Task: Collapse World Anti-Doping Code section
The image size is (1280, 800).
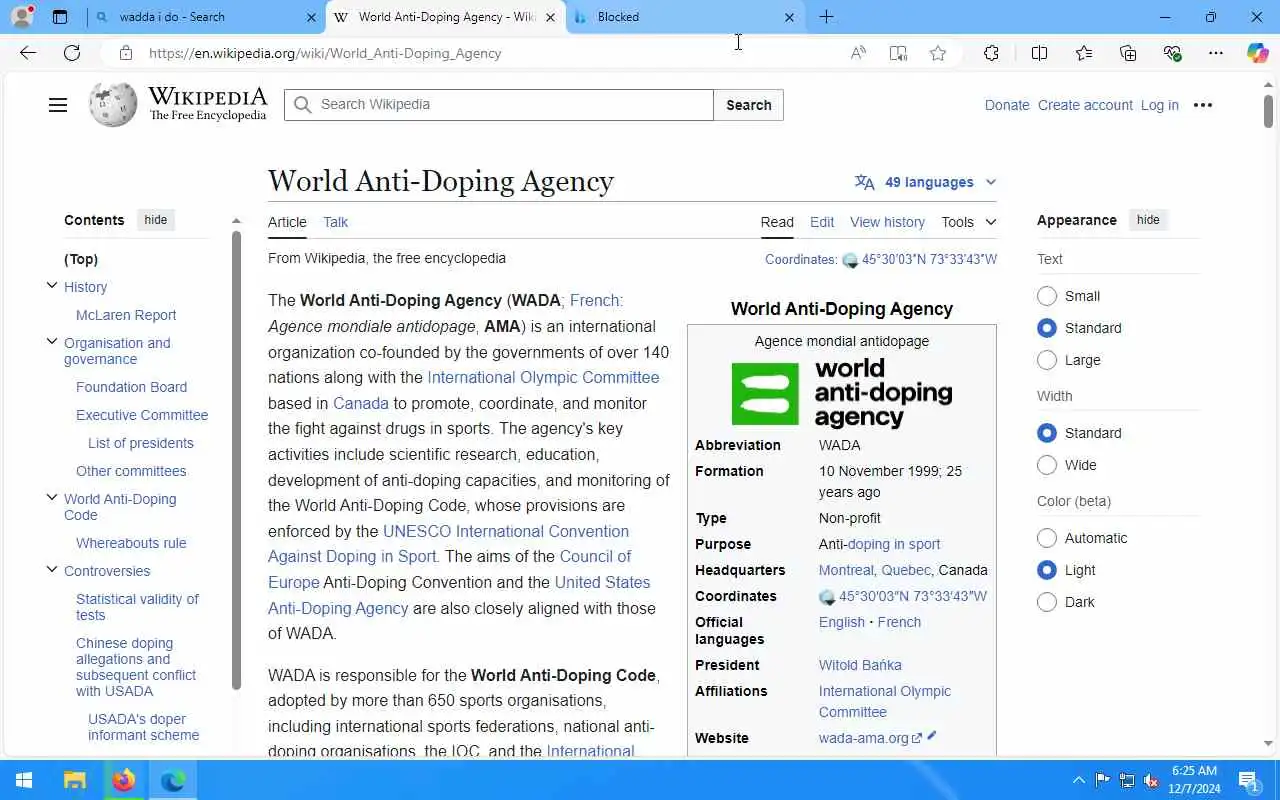Action: click(52, 498)
